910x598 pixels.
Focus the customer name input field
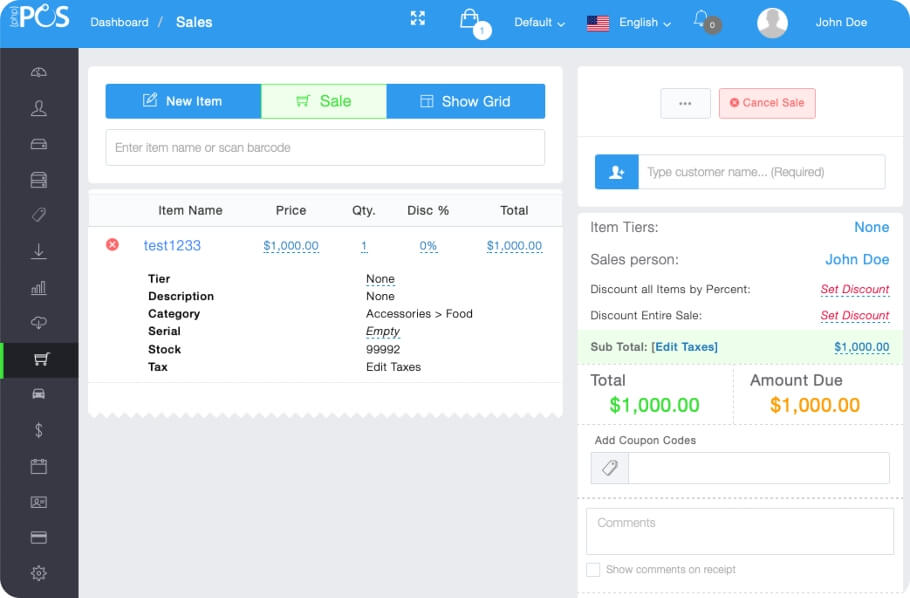[x=762, y=172]
